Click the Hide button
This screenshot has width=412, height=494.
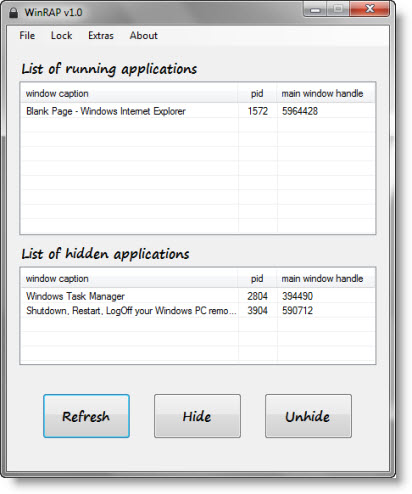(x=197, y=416)
